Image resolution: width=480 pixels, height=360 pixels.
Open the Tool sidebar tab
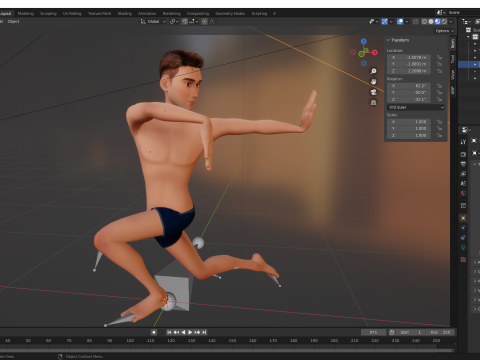[x=453, y=59]
